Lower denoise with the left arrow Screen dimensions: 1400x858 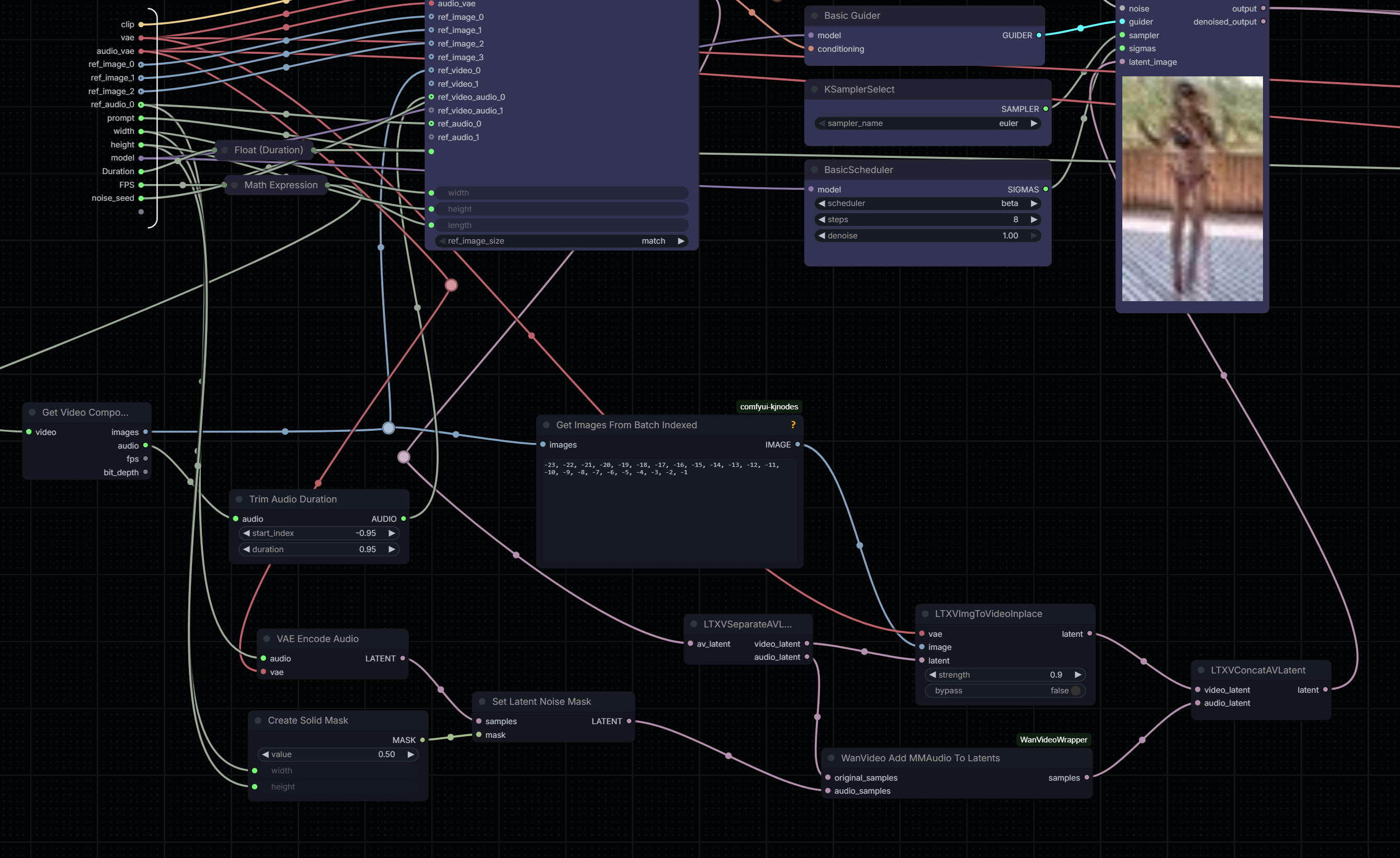tap(822, 236)
